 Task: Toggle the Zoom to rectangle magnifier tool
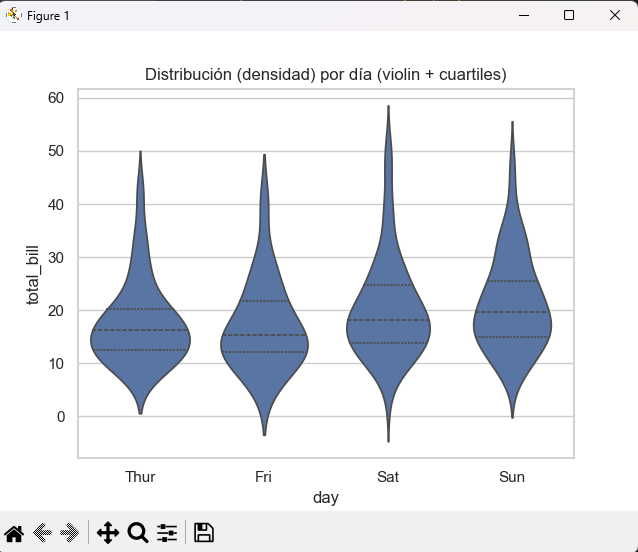tap(138, 533)
